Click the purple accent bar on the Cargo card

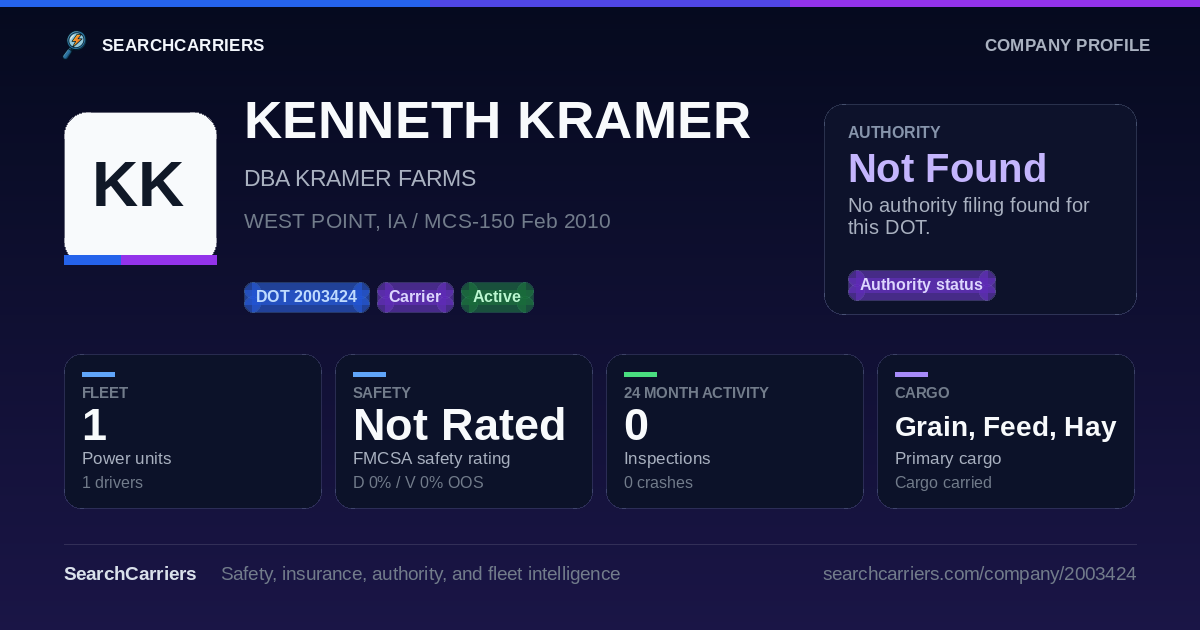(911, 375)
